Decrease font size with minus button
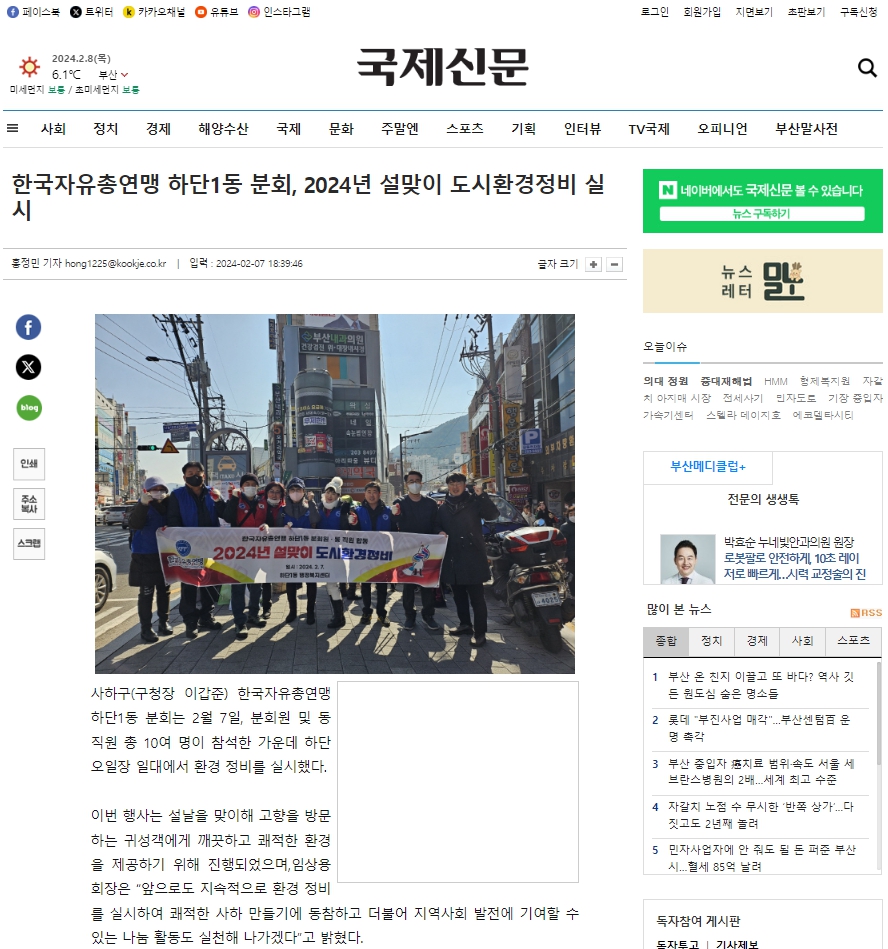The height and width of the screenshot is (949, 888). [x=614, y=264]
